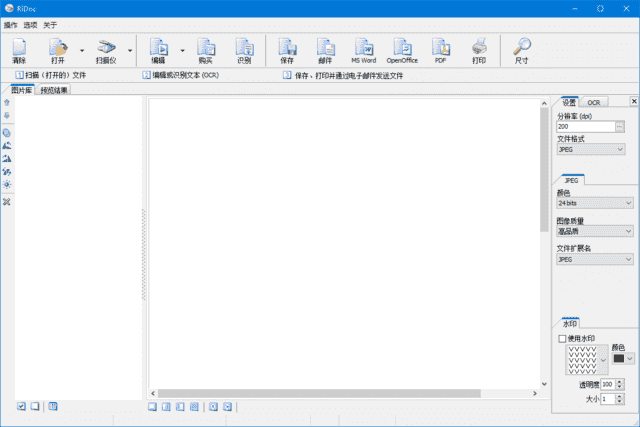Click the fifth icon below preview area

[213, 407]
